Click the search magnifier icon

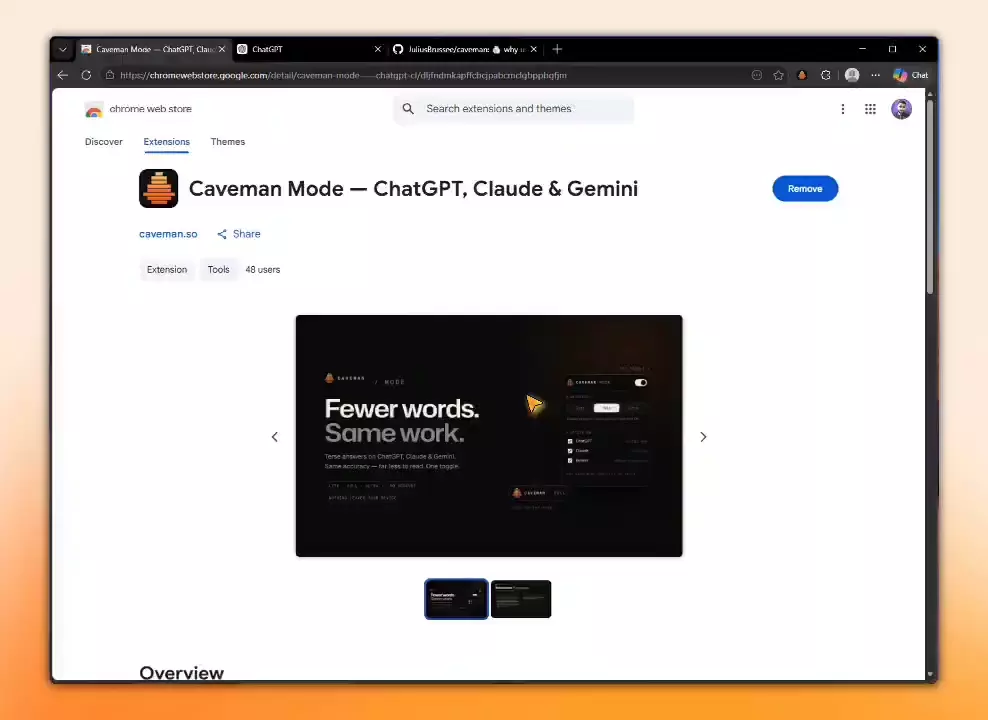coord(408,108)
